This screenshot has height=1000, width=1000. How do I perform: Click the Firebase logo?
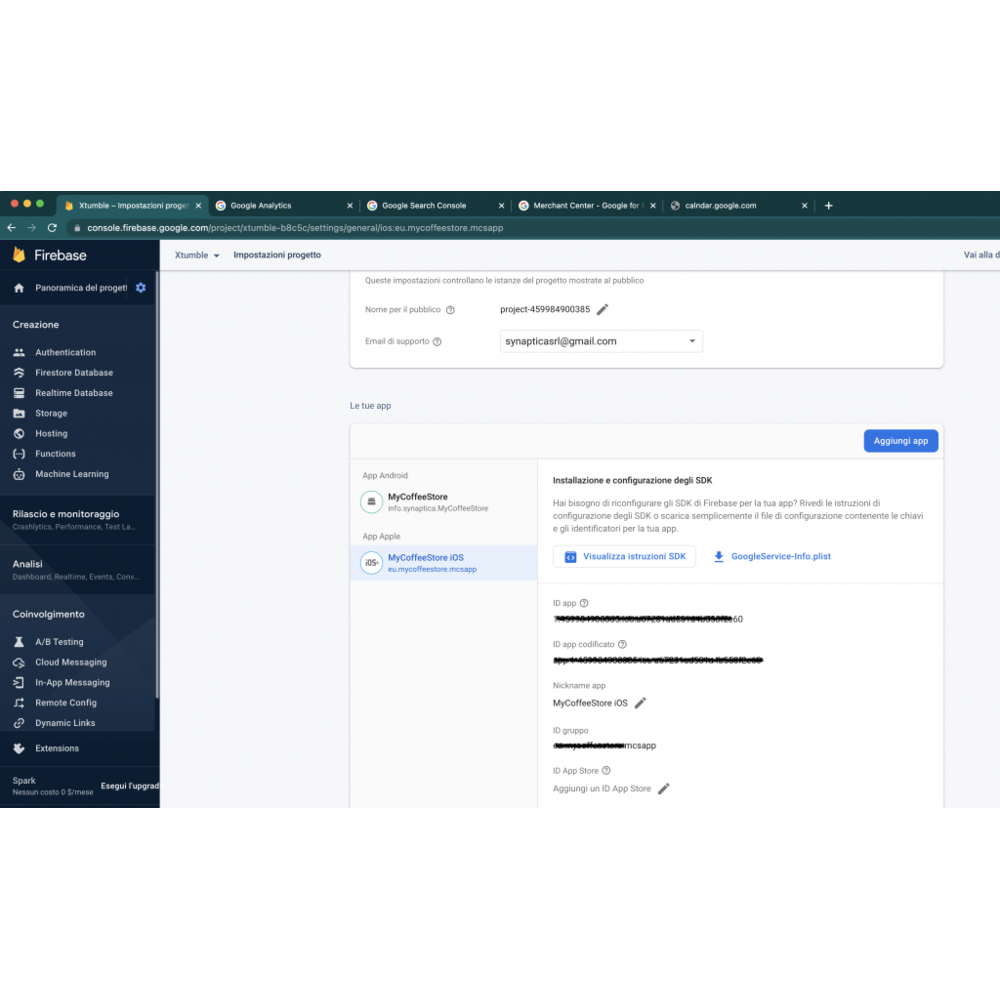coord(50,255)
